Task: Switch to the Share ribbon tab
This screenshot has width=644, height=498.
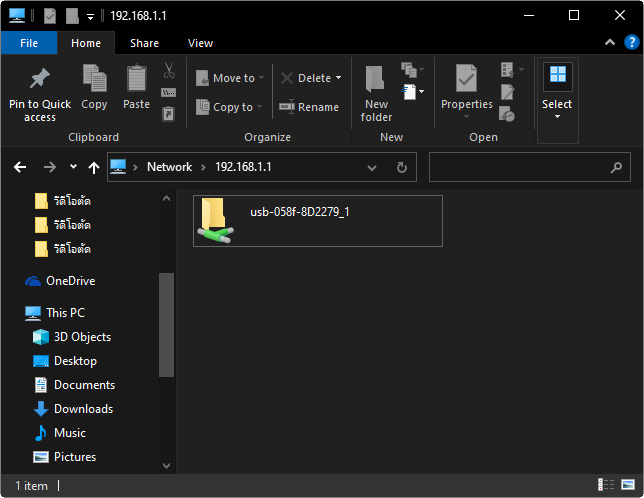Action: pos(144,43)
